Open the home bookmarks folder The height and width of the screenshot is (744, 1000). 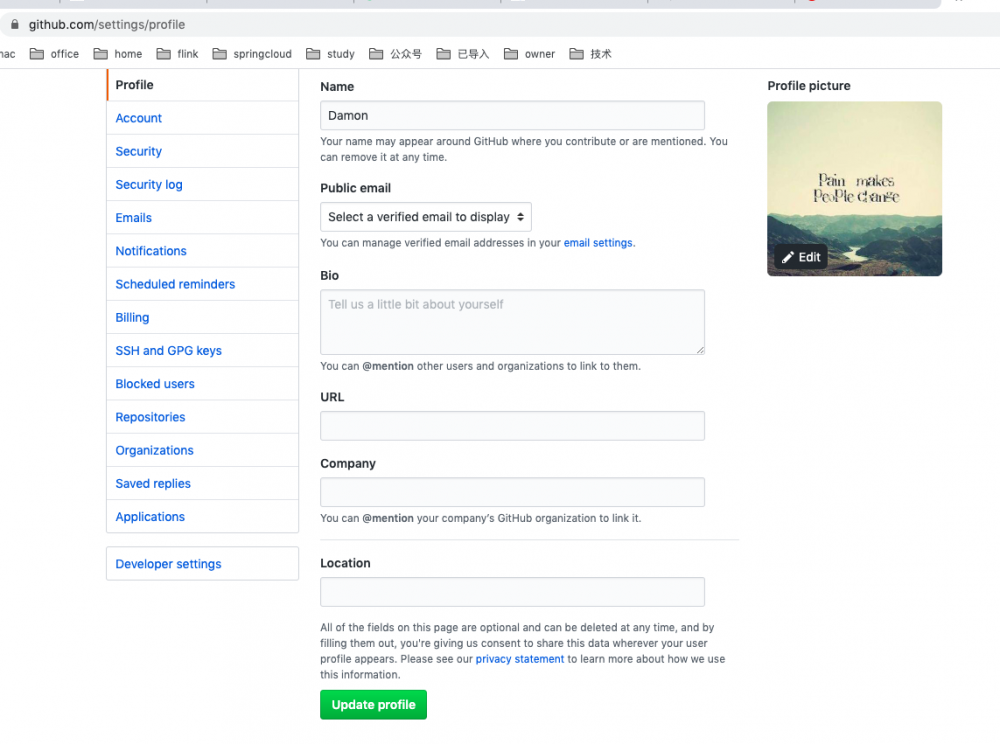pos(118,54)
